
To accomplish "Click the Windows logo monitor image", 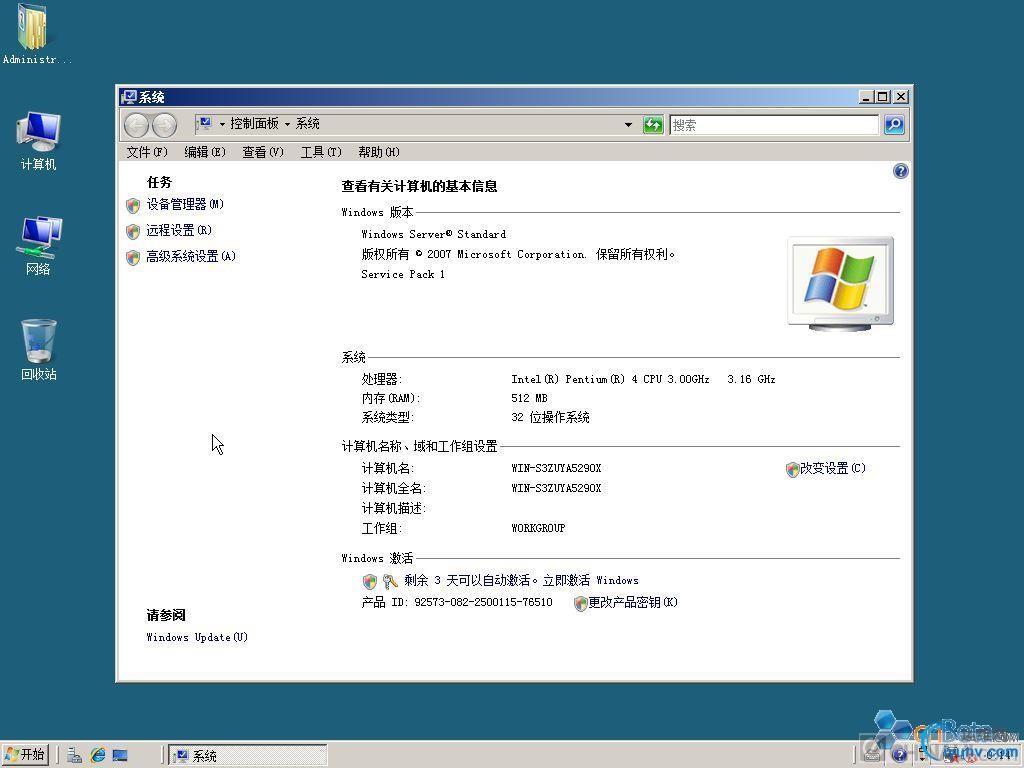I will tap(840, 284).
